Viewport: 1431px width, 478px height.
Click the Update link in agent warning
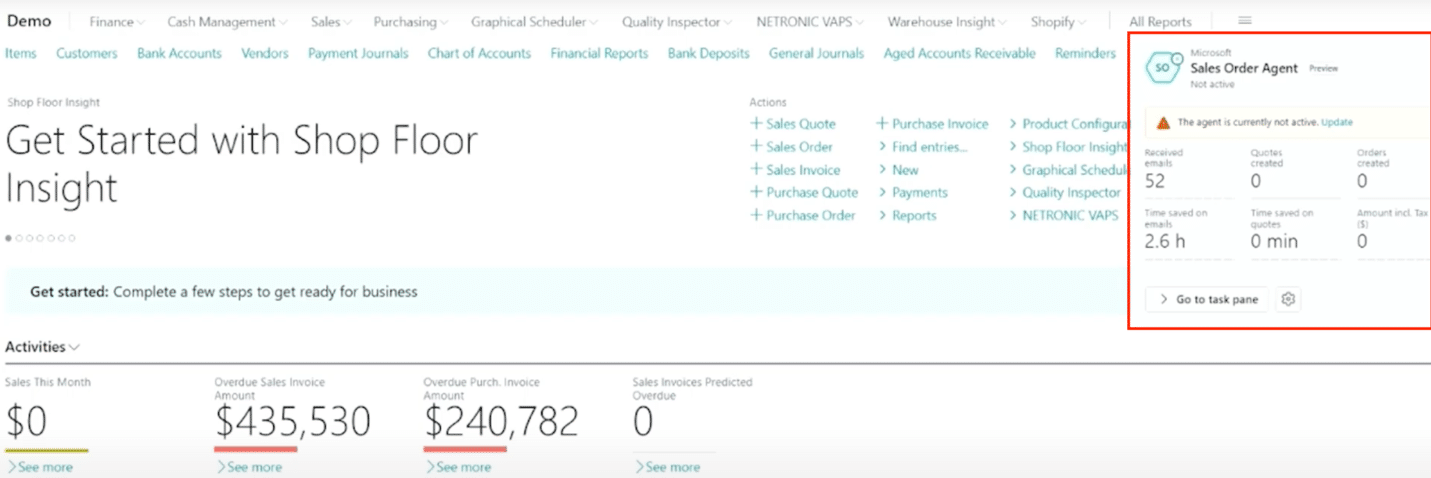[x=1336, y=122]
